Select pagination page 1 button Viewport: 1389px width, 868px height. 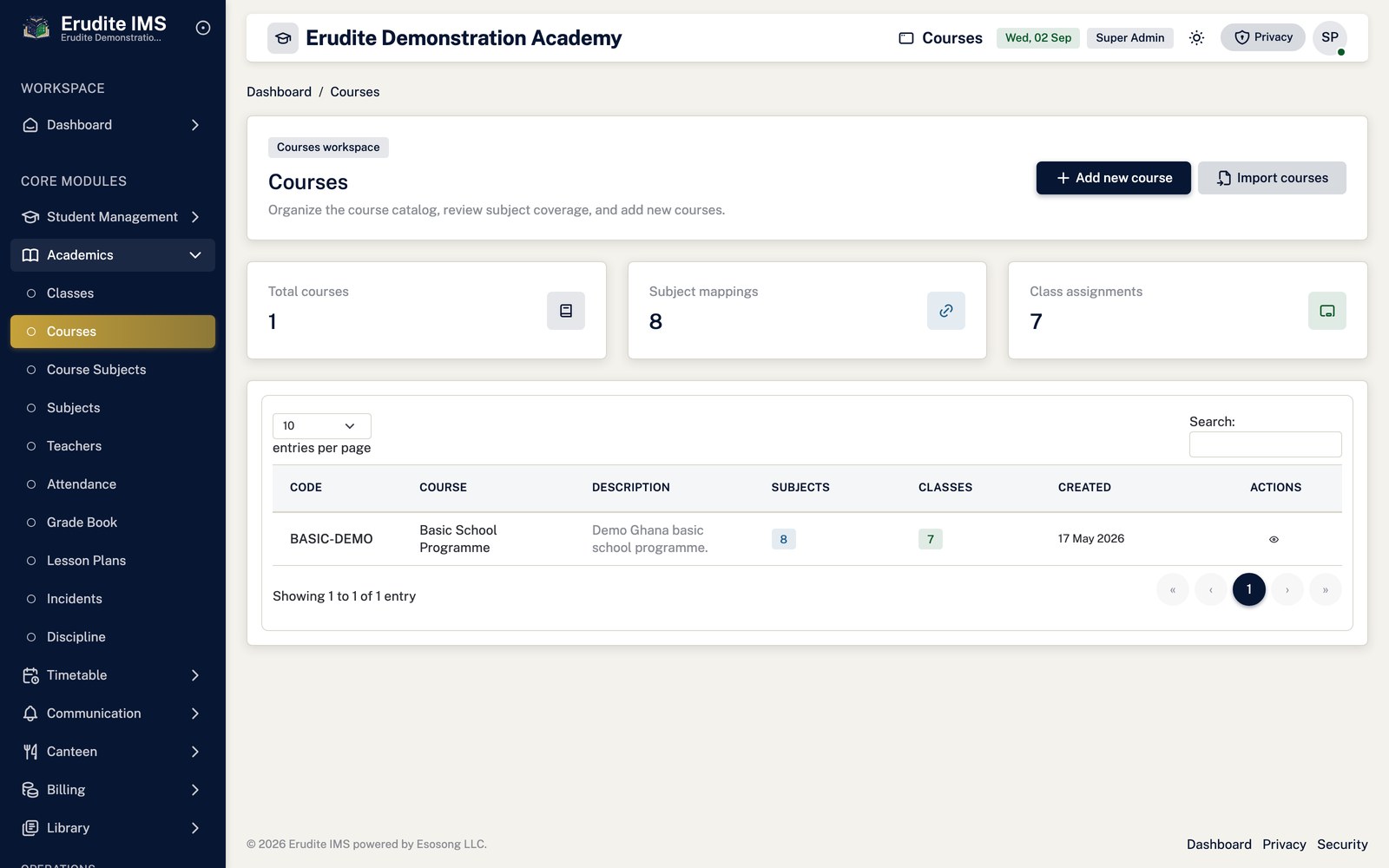tap(1249, 589)
